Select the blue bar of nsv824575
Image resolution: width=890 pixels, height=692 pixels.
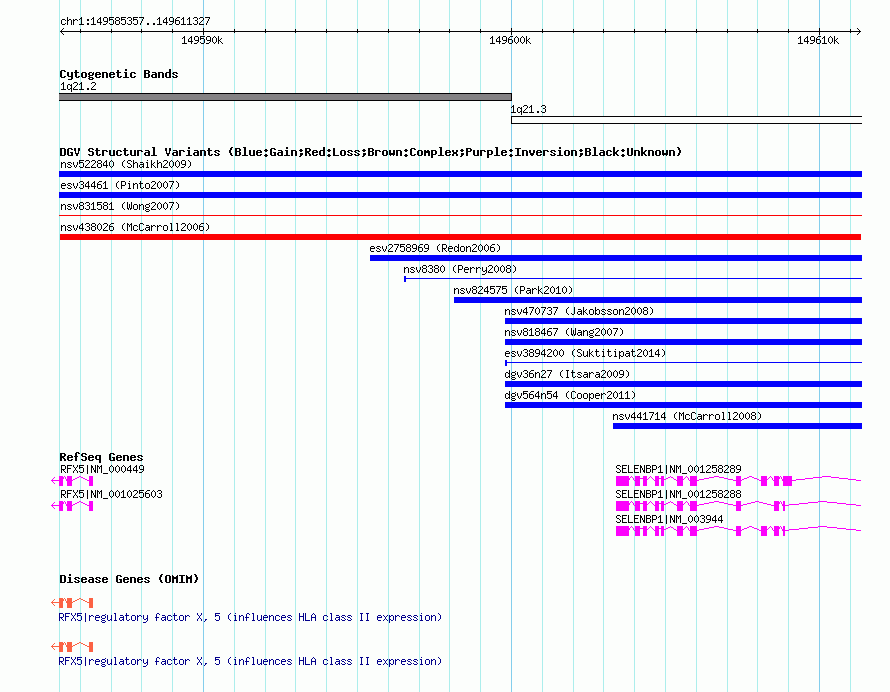(658, 300)
